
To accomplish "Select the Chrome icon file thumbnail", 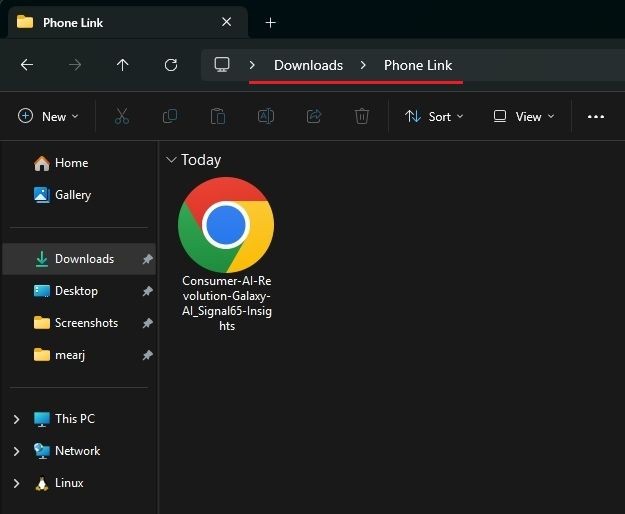I will point(226,225).
